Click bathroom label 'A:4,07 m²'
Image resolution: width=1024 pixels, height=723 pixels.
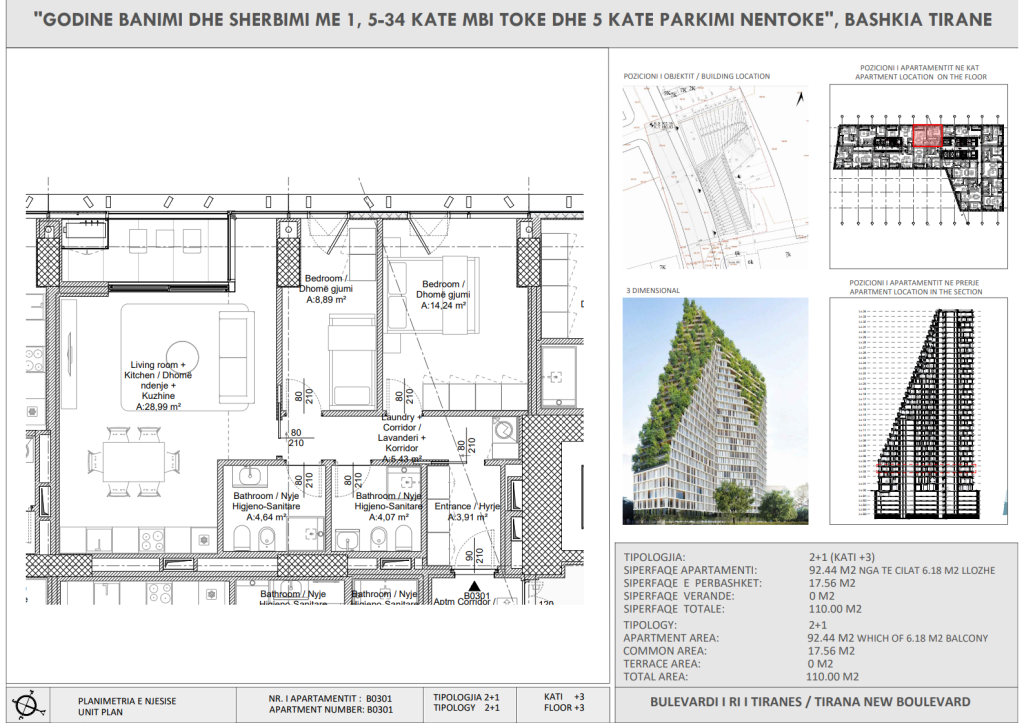pos(389,517)
